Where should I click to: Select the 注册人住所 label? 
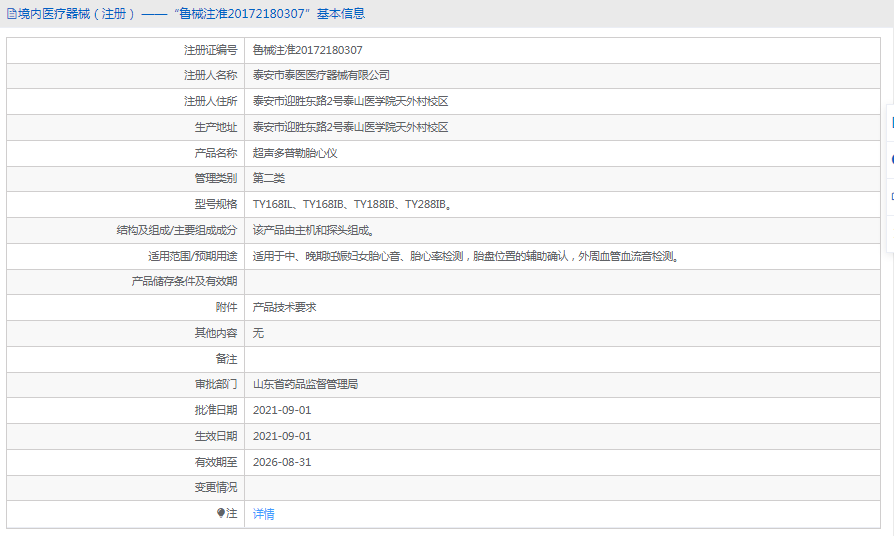coord(210,101)
